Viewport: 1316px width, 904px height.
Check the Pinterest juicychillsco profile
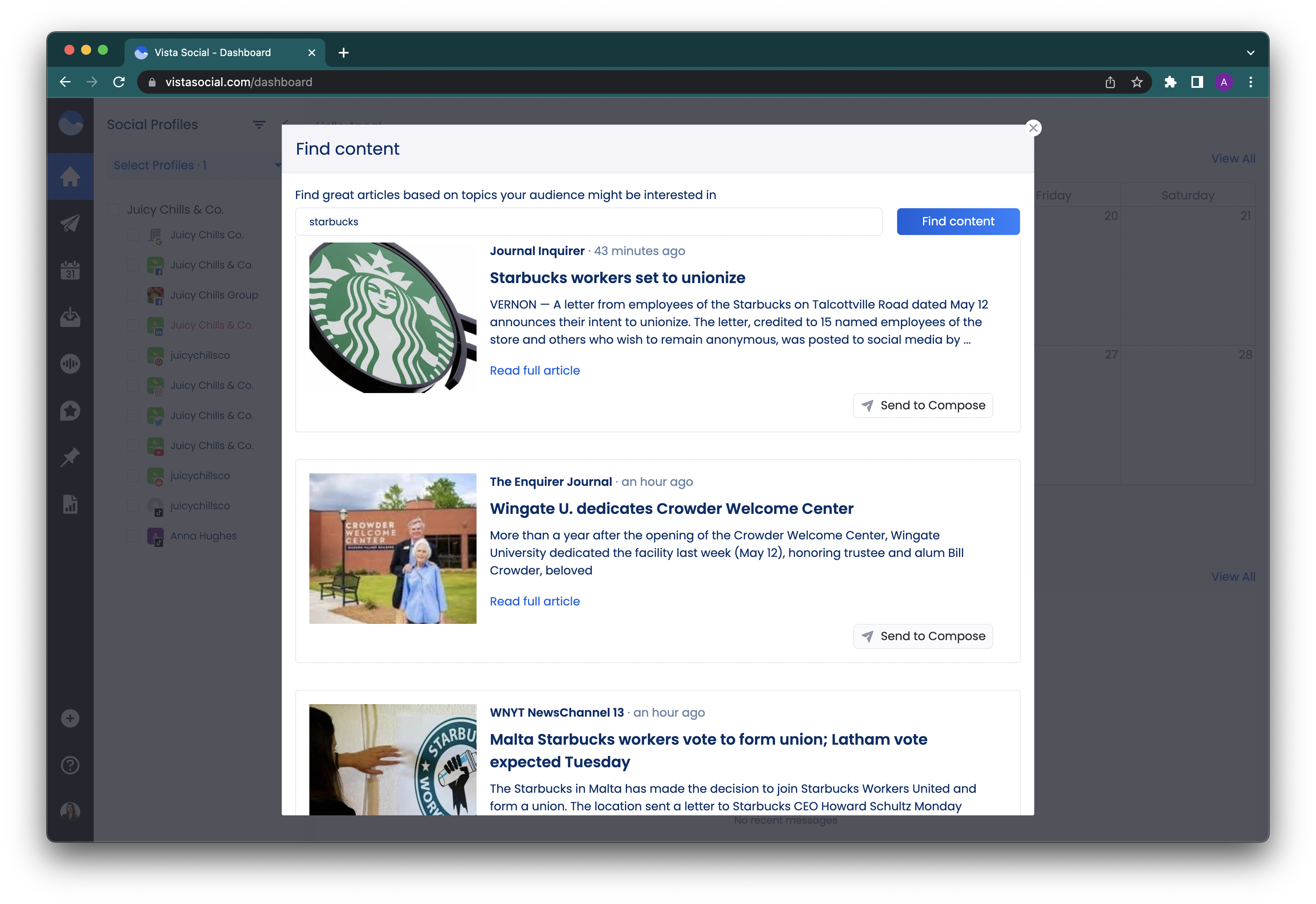[134, 355]
